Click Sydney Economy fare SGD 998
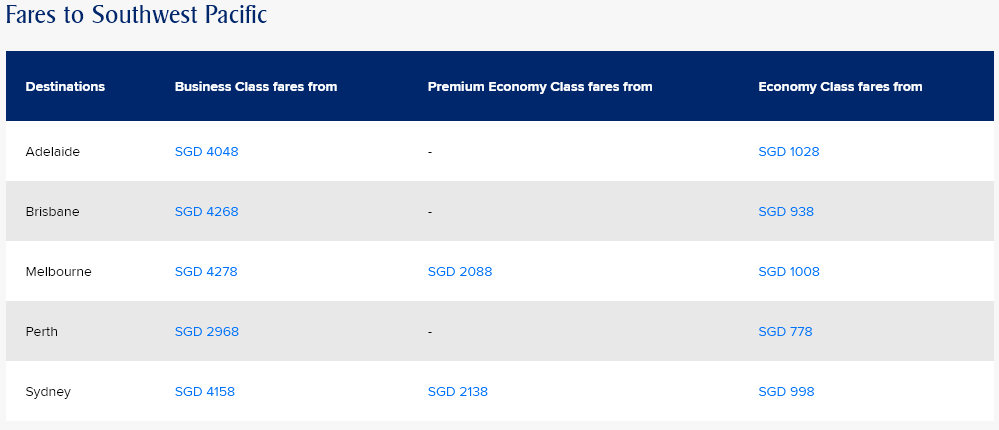Viewport: 999px width, 430px height. click(x=786, y=392)
